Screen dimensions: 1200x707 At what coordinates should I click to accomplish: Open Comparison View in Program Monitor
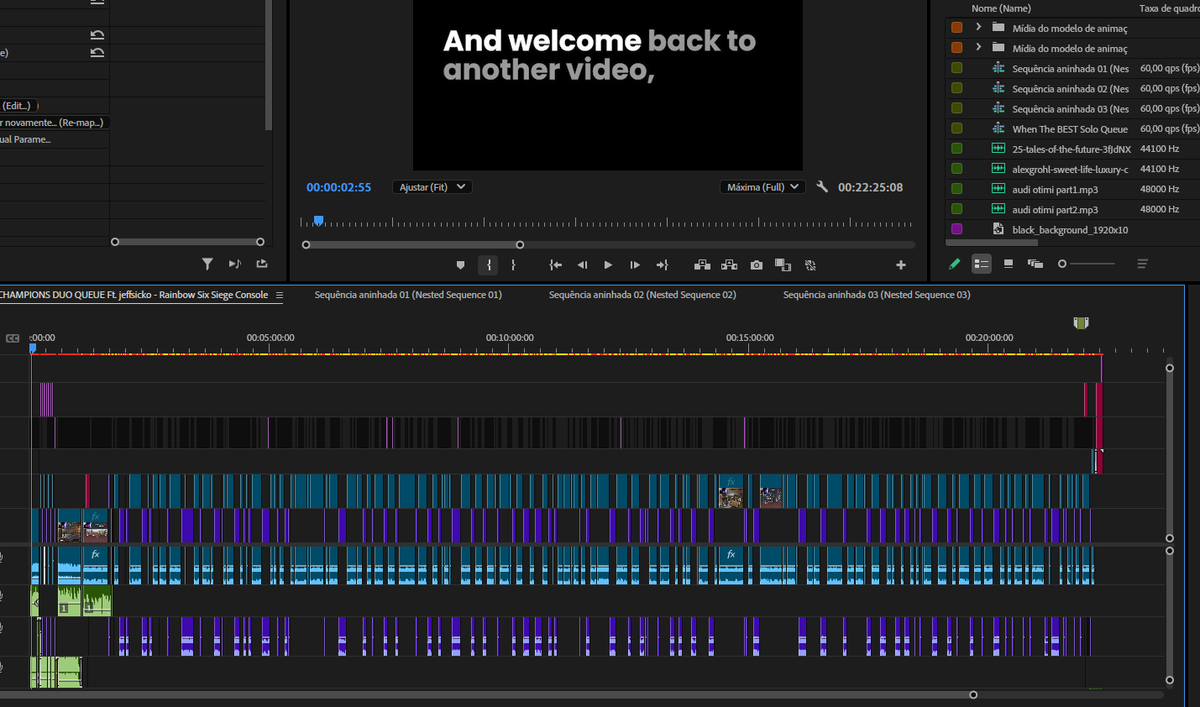[x=783, y=265]
